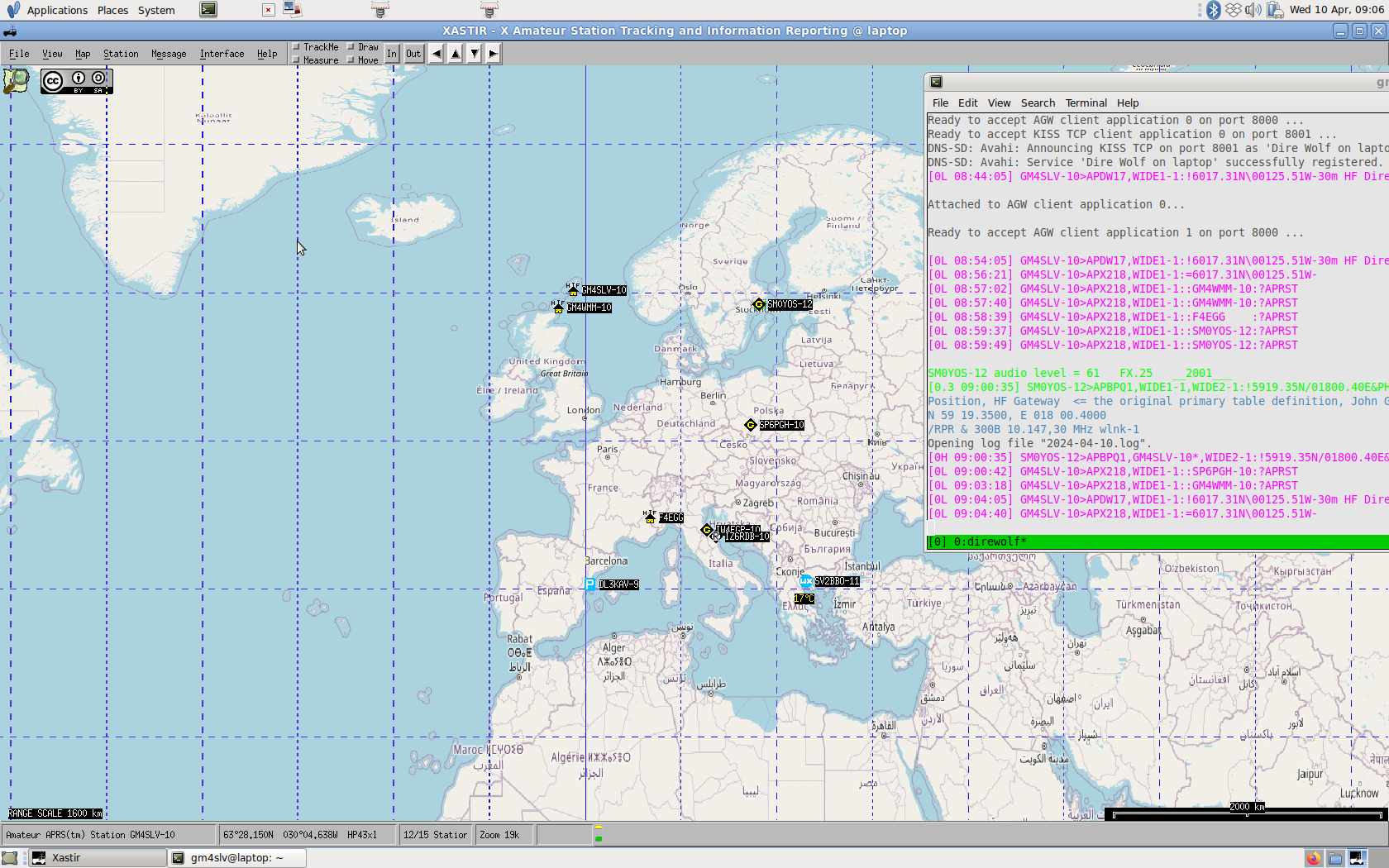Viewport: 1389px width, 868px height.
Task: Switch to the gm4slv@laptop terminal in the taskbar
Action: pyautogui.click(x=236, y=857)
